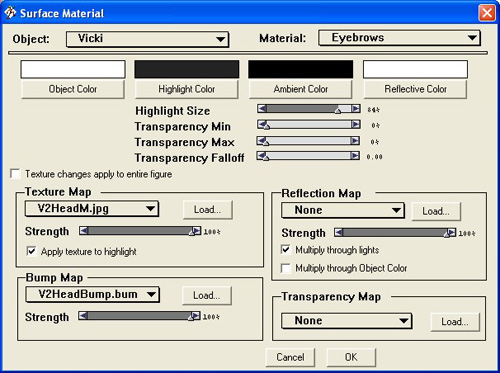This screenshot has width=500, height=373.
Task: Click the Transparency Max slider right arrow
Action: pos(355,140)
